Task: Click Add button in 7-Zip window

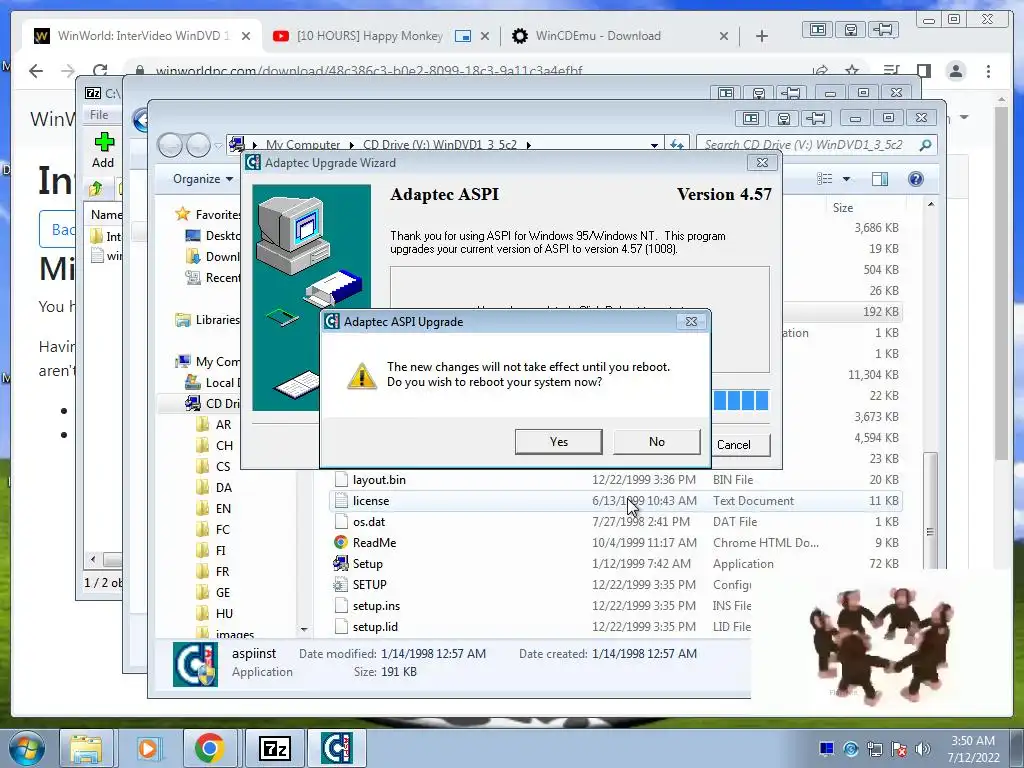Action: coord(103,150)
